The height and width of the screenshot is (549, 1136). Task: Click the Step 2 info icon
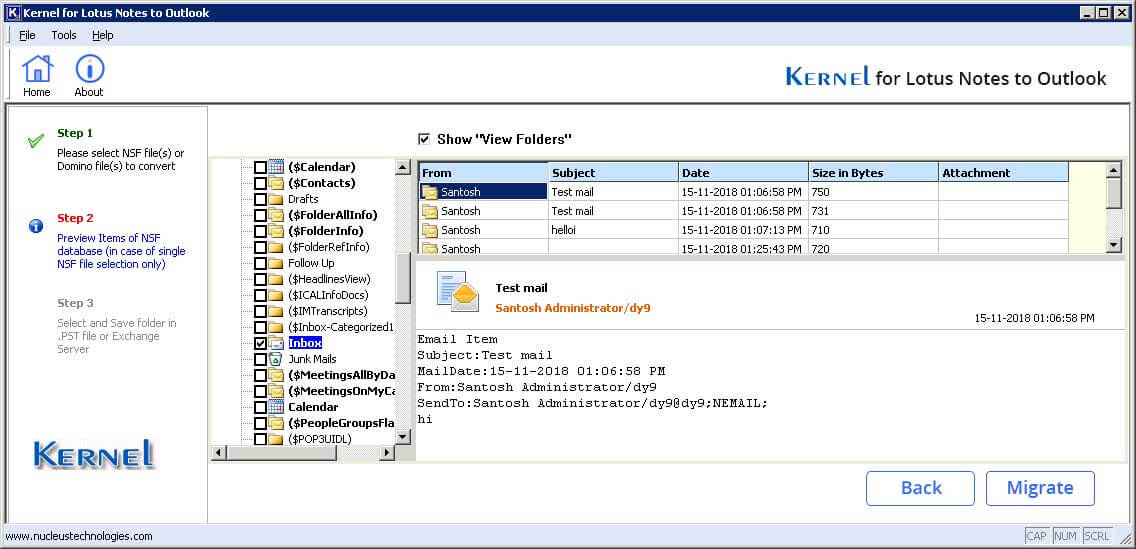click(x=36, y=226)
